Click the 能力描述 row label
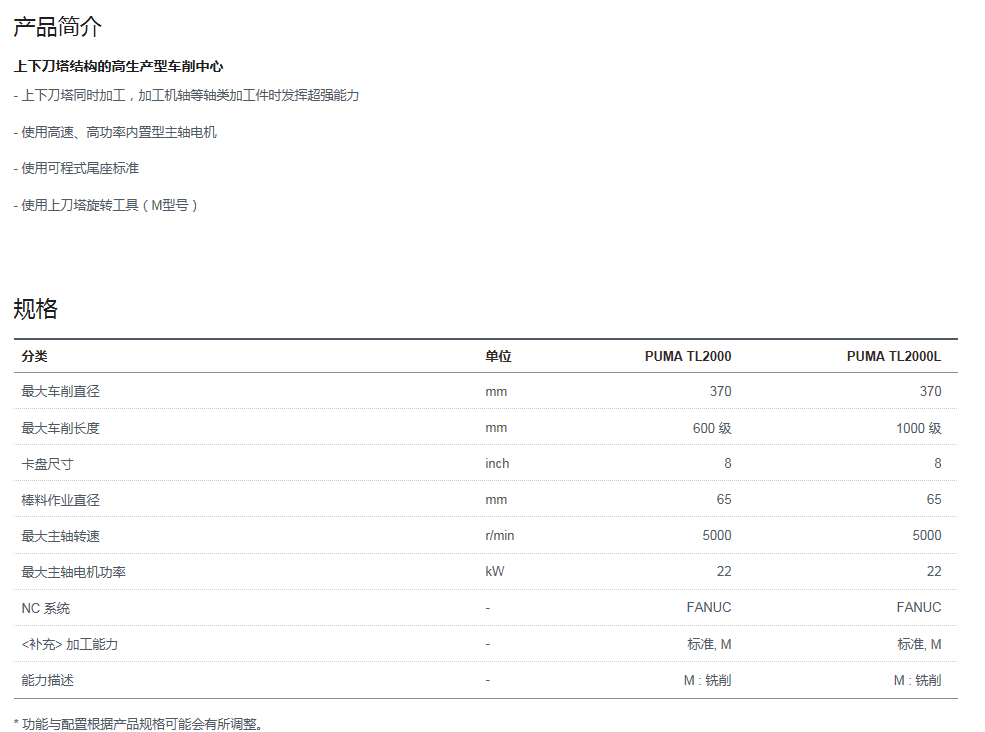Image resolution: width=985 pixels, height=732 pixels. 47,680
